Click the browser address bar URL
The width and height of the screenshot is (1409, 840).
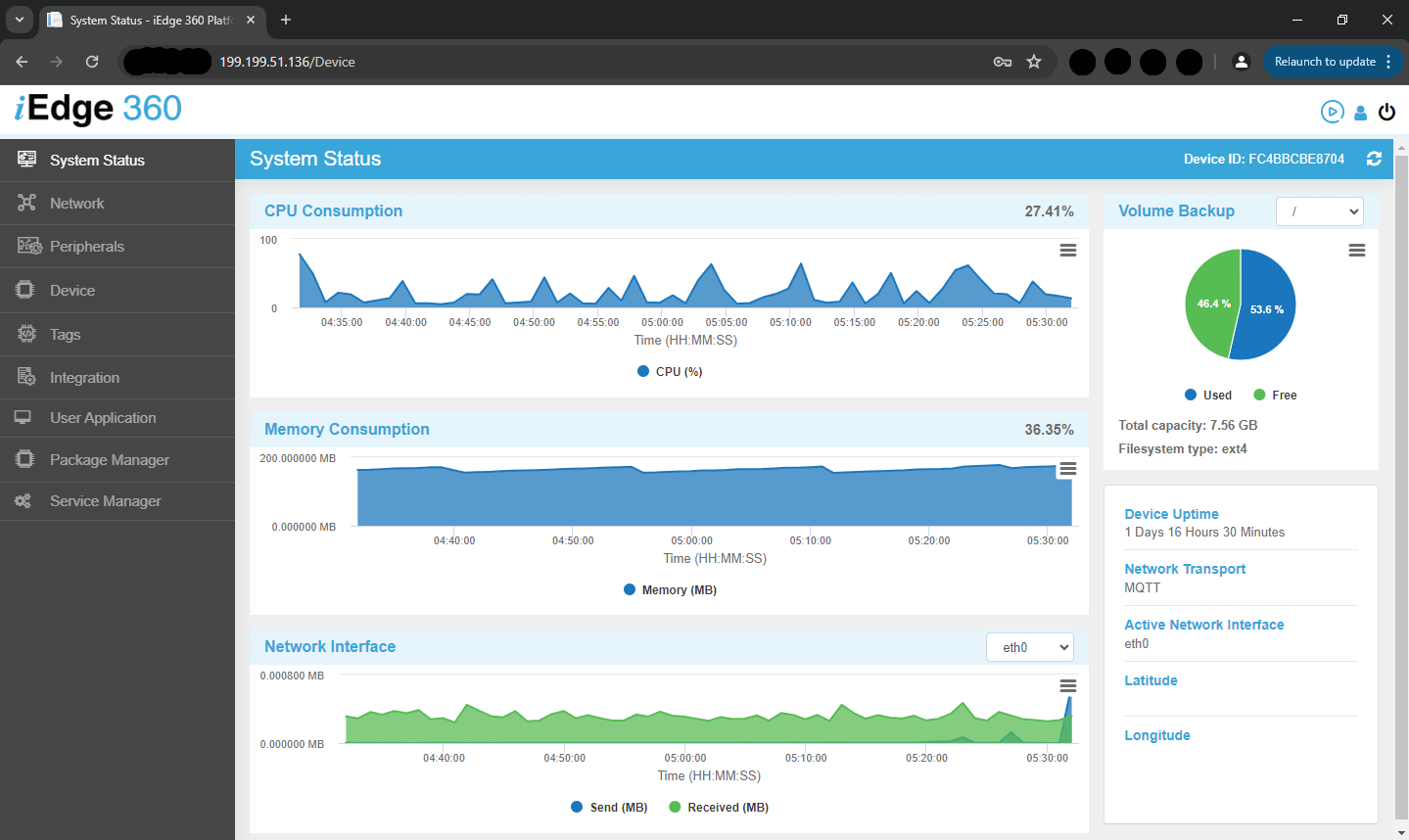click(287, 62)
